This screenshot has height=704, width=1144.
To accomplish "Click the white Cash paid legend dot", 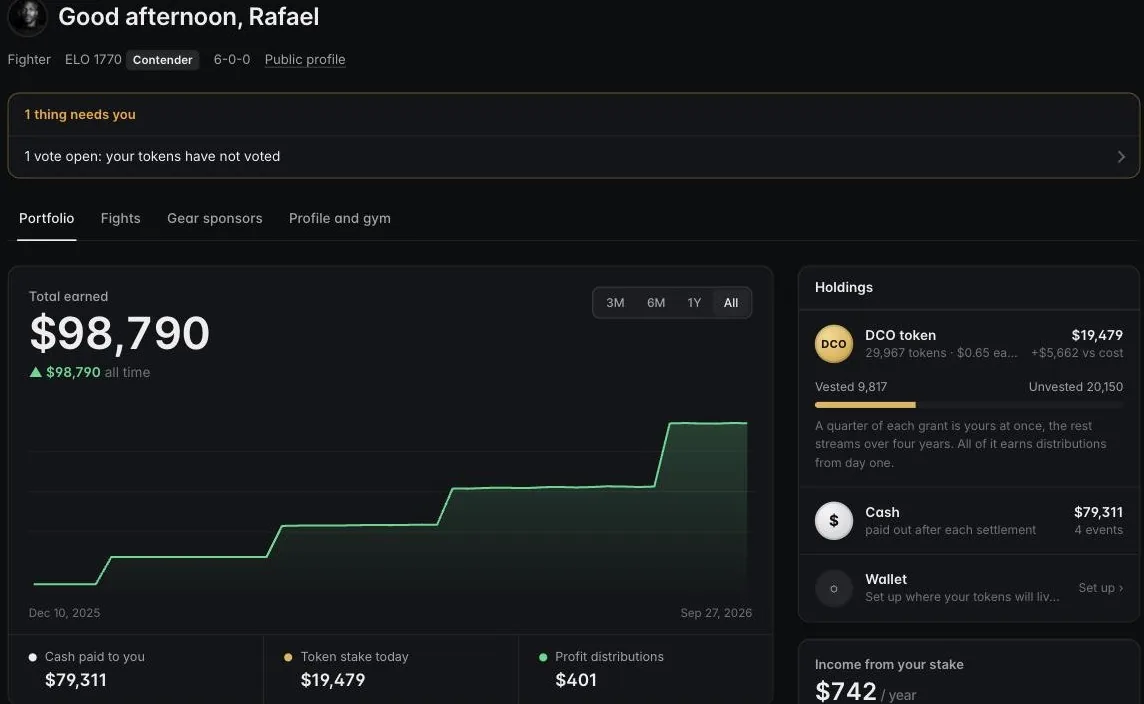I will point(33,657).
